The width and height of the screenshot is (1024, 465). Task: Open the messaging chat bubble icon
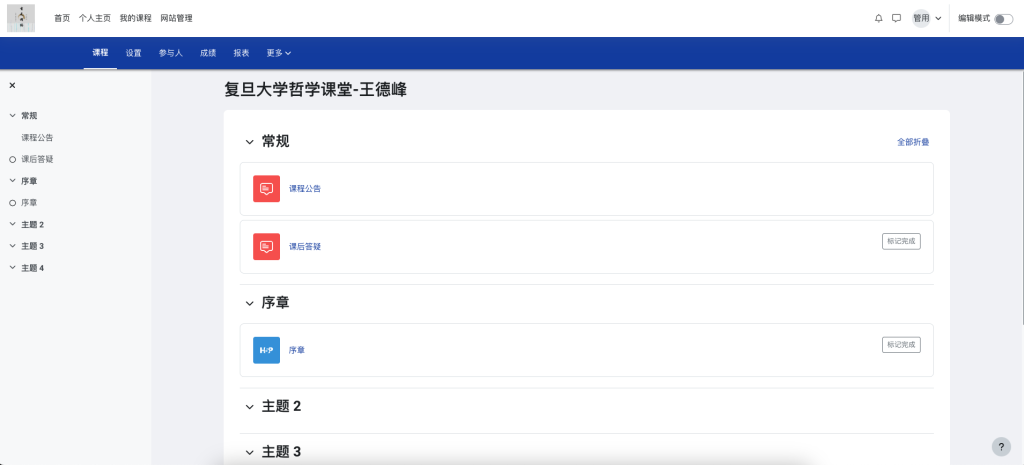tap(897, 18)
